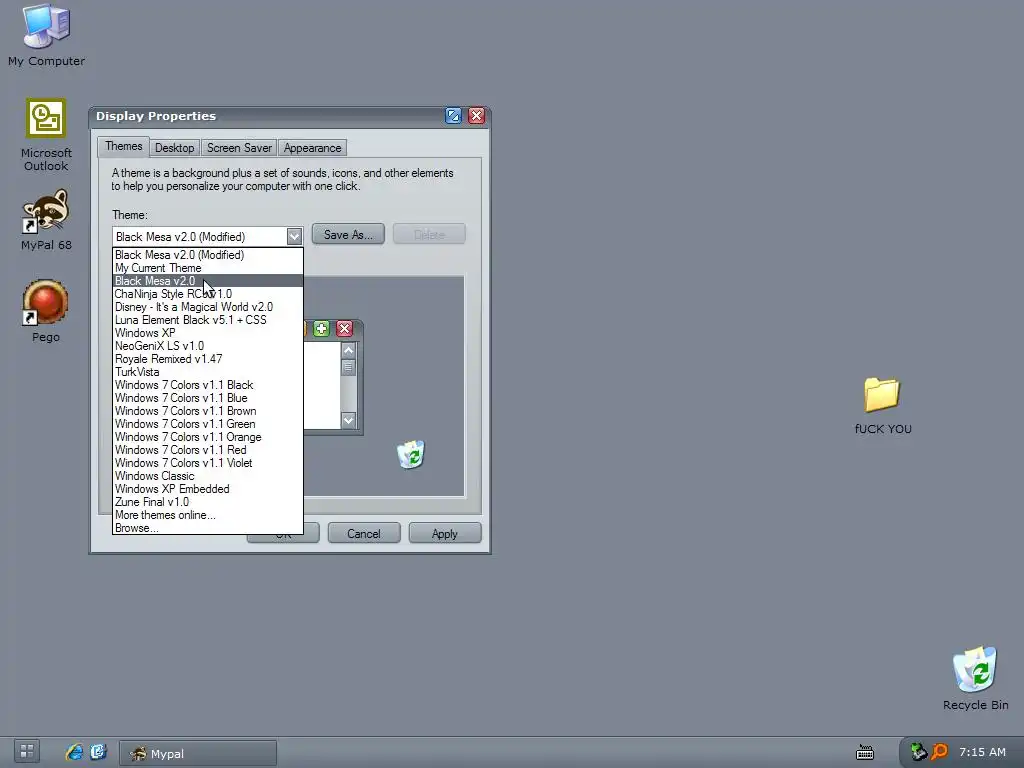This screenshot has height=768, width=1024.
Task: Choose the Windows Classic theme
Action: point(208,476)
